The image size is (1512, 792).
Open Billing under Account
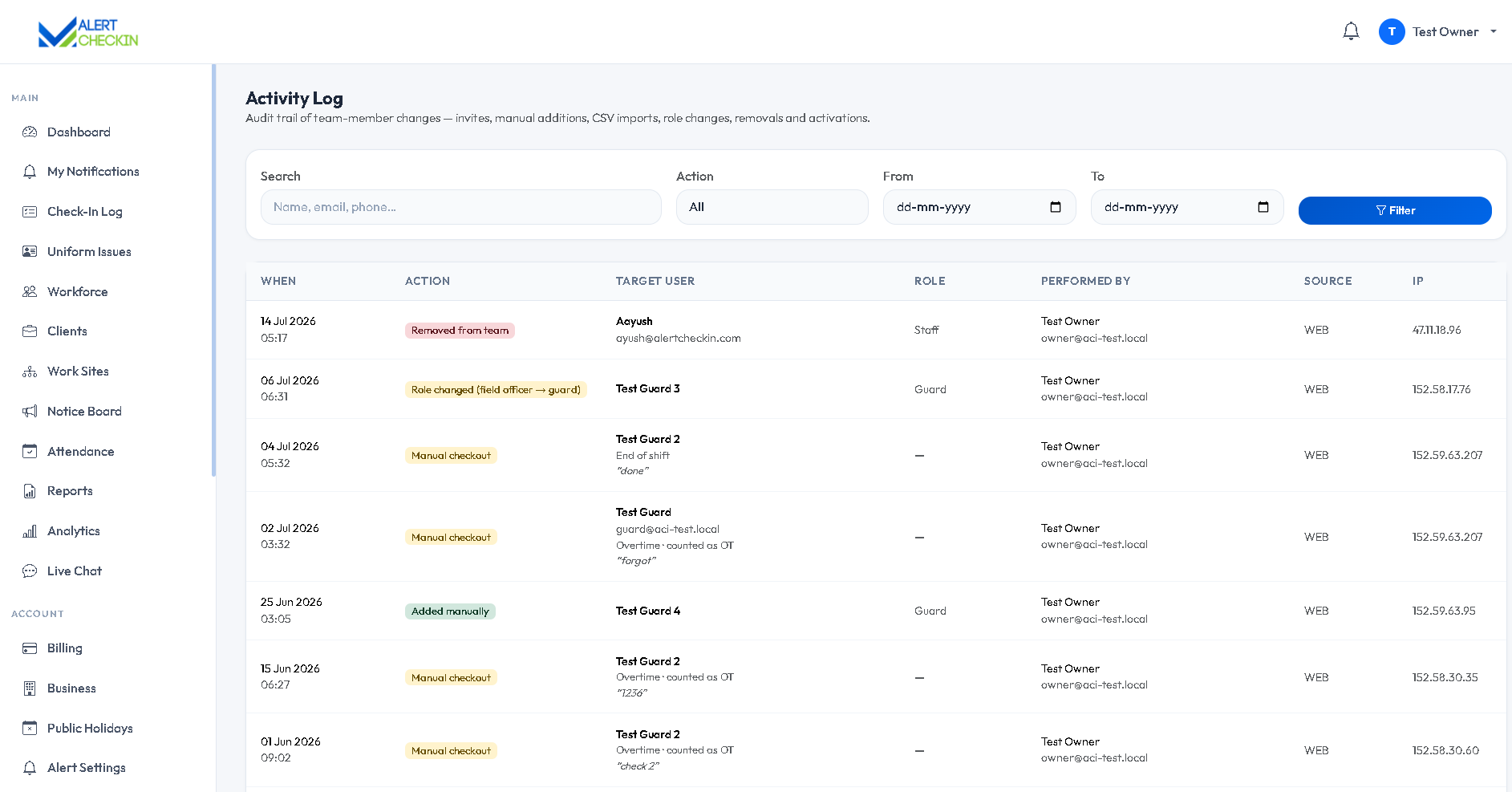[x=64, y=648]
